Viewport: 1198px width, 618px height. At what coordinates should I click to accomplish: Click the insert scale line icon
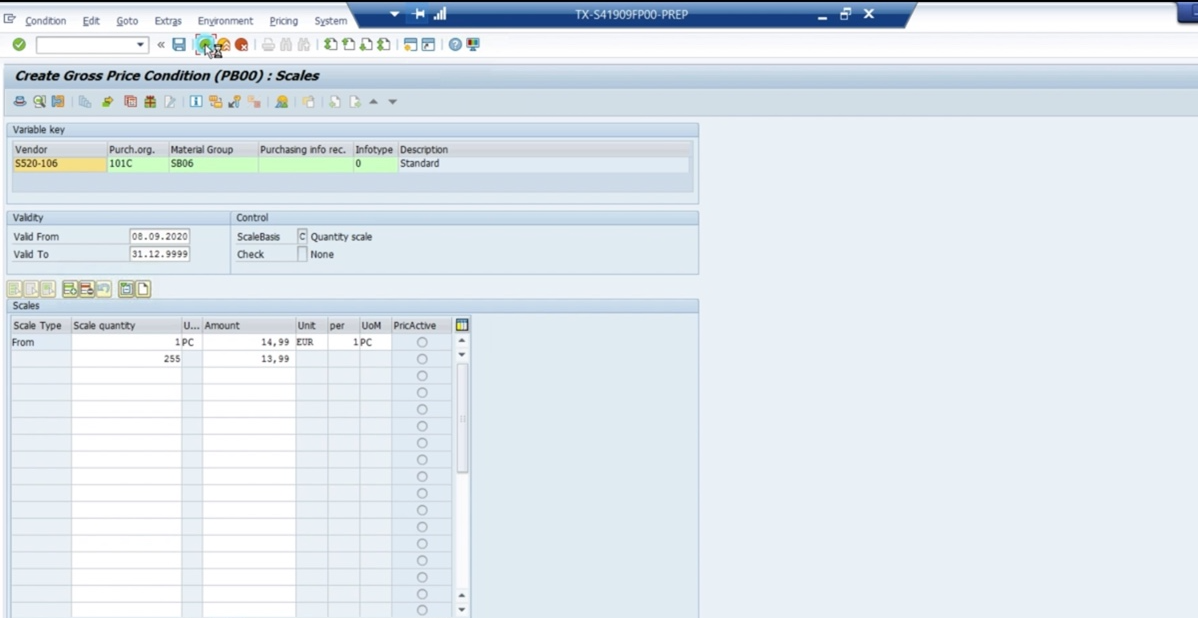pyautogui.click(x=70, y=290)
